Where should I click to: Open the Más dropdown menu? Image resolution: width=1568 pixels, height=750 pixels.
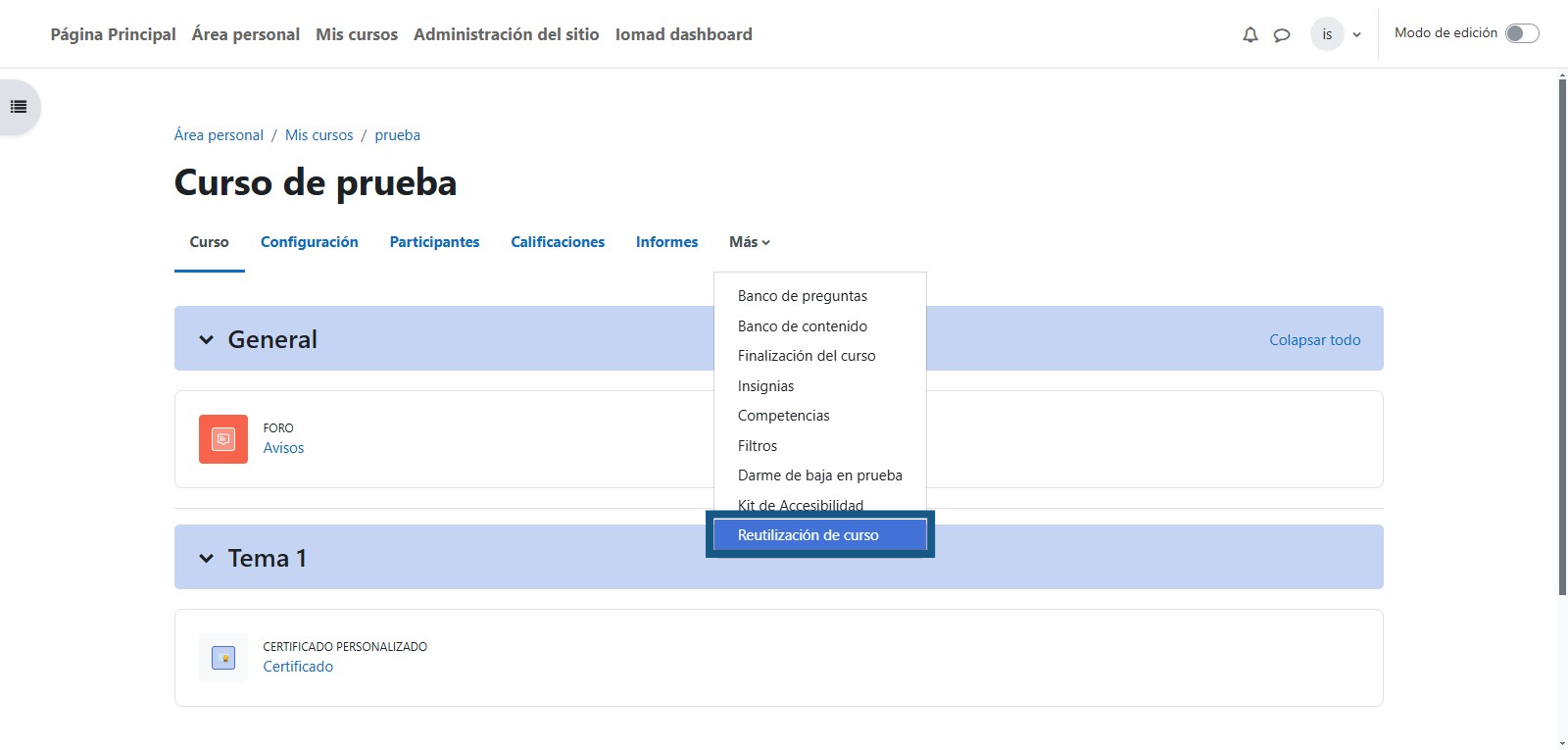pyautogui.click(x=749, y=242)
